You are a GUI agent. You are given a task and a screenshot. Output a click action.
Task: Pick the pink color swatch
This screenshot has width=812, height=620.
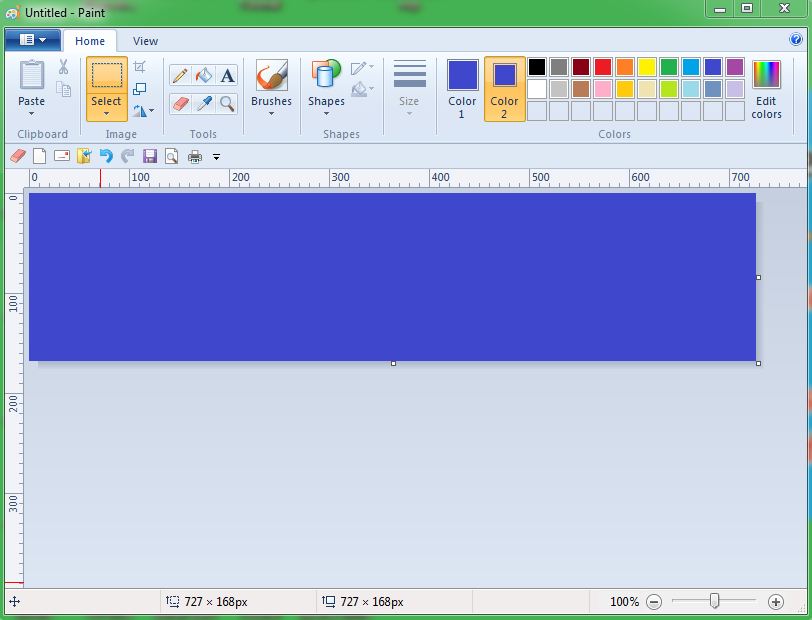tap(603, 89)
